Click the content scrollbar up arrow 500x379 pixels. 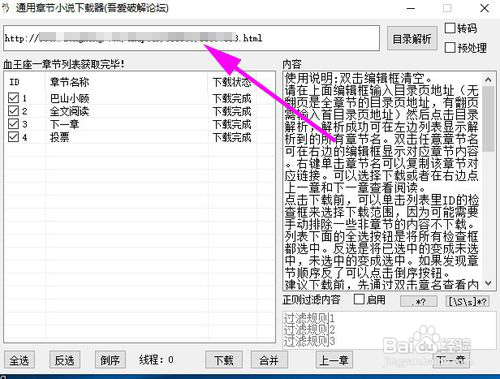click(488, 79)
